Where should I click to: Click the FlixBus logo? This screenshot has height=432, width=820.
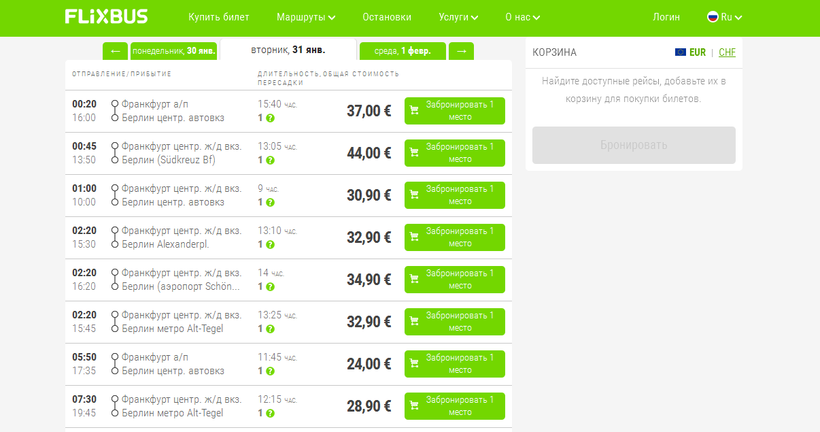[x=108, y=17]
